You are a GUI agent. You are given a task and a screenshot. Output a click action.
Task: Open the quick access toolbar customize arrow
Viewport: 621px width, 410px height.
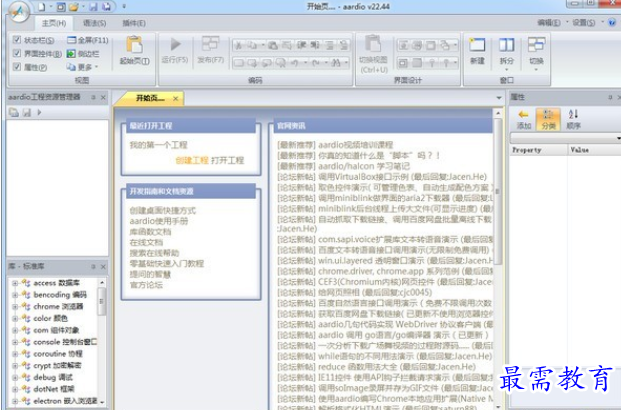tap(124, 7)
